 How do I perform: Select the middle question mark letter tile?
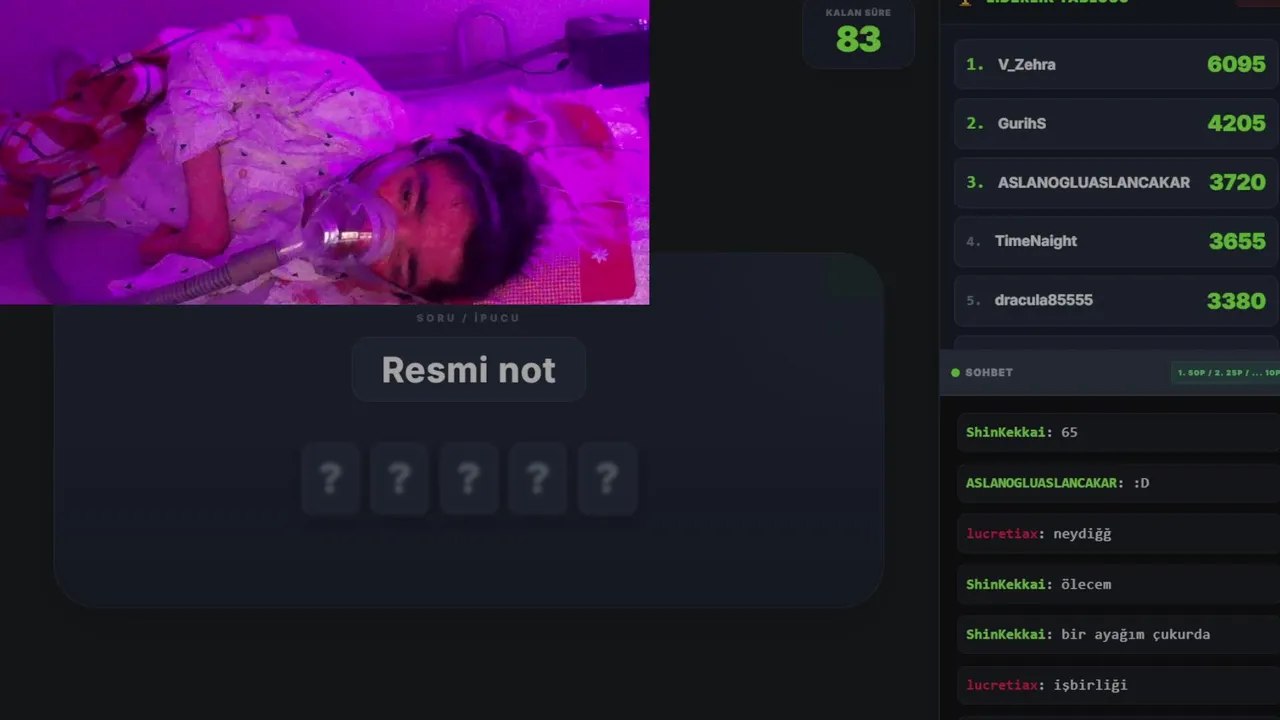click(468, 479)
